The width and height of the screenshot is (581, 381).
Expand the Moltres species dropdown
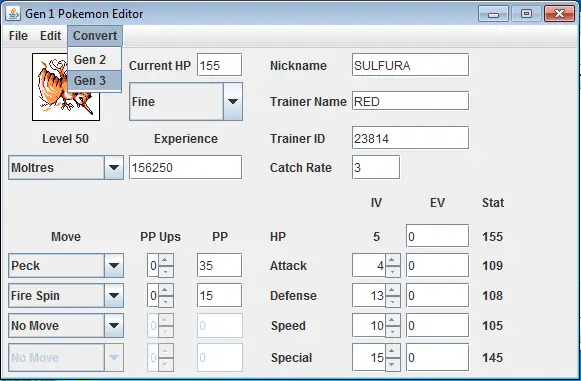coord(114,168)
